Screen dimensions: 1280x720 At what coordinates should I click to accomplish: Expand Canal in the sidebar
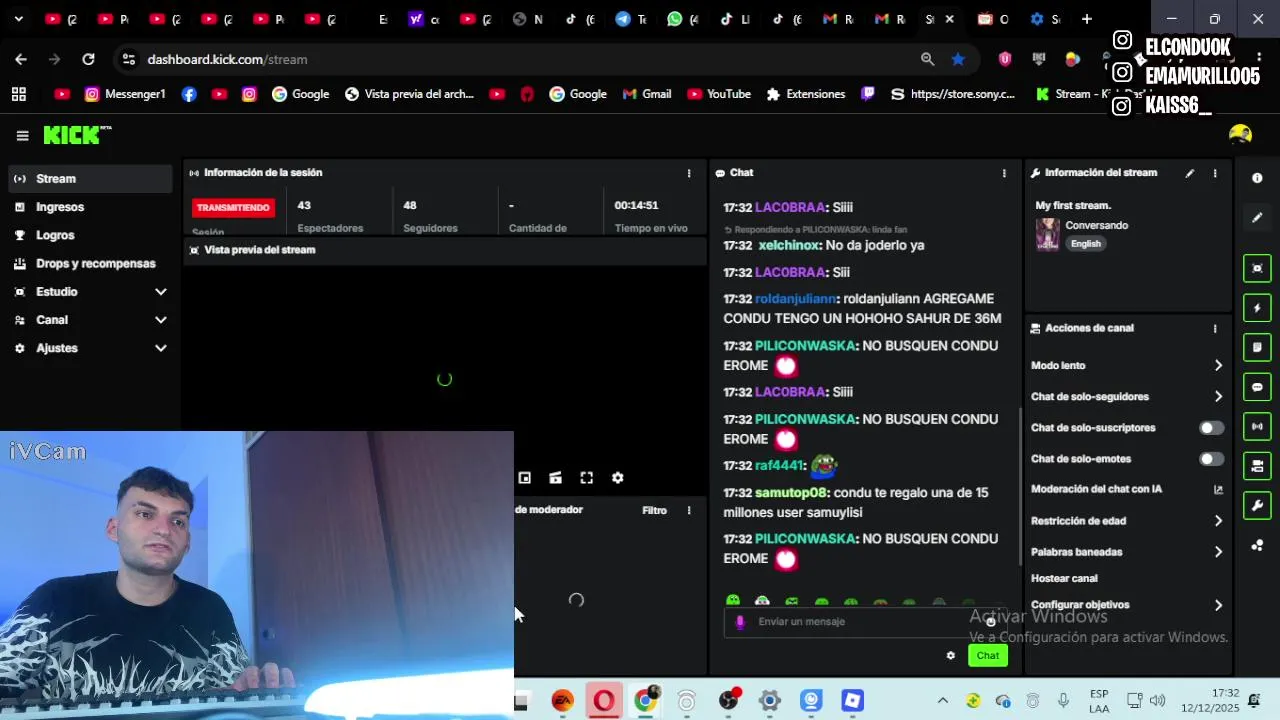click(x=160, y=320)
